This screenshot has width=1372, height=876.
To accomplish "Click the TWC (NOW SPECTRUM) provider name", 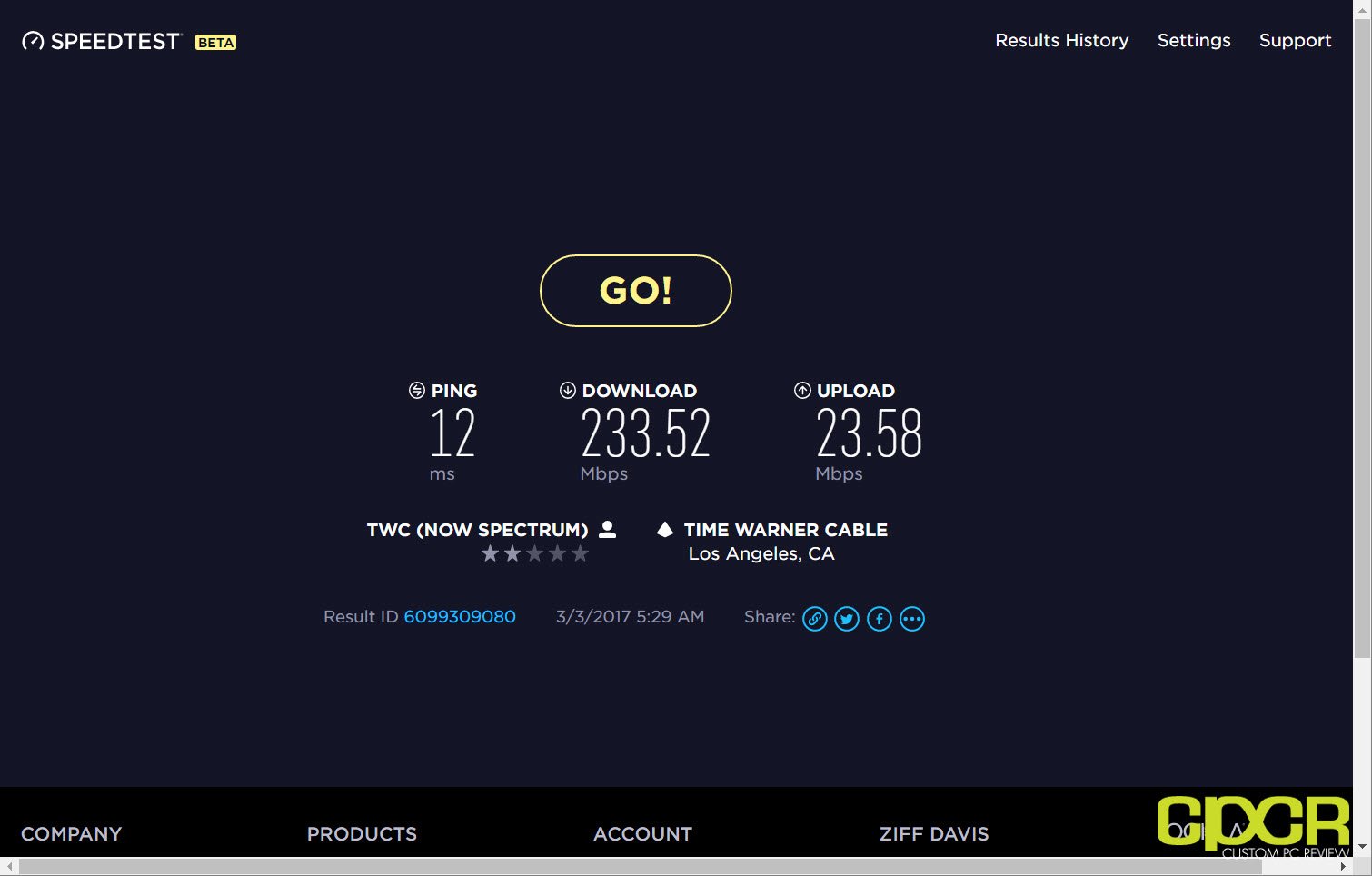I will click(477, 530).
